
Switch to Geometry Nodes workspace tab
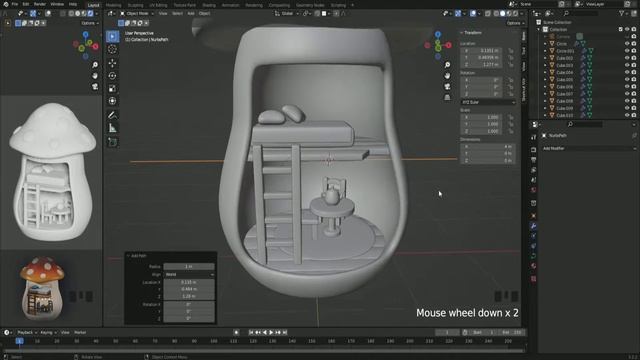click(310, 5)
